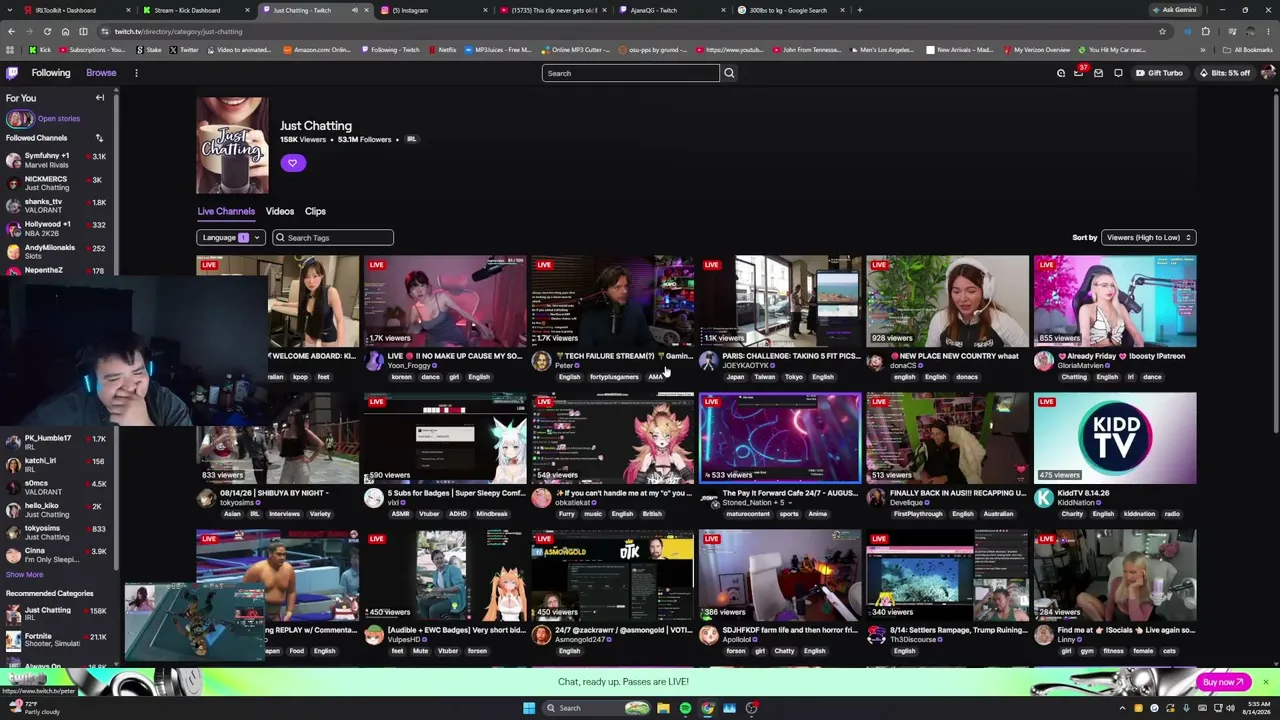1280x720 pixels.
Task: Open the Whispers chat bubble icon
Action: [x=1118, y=73]
